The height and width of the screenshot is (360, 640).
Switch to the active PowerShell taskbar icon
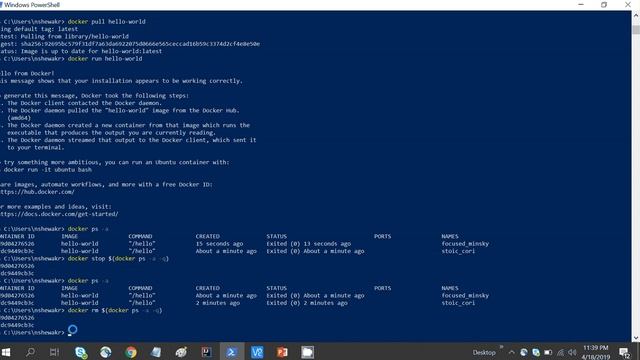(x=232, y=352)
